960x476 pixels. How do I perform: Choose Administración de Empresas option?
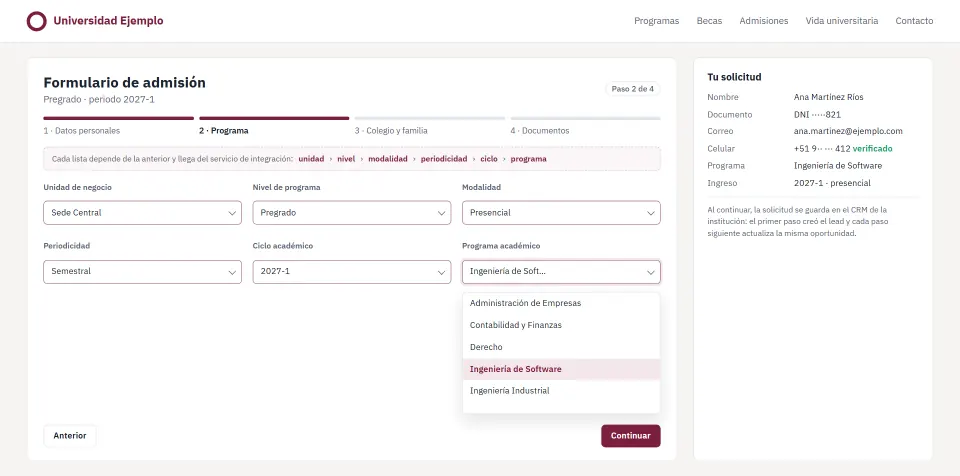(561, 303)
